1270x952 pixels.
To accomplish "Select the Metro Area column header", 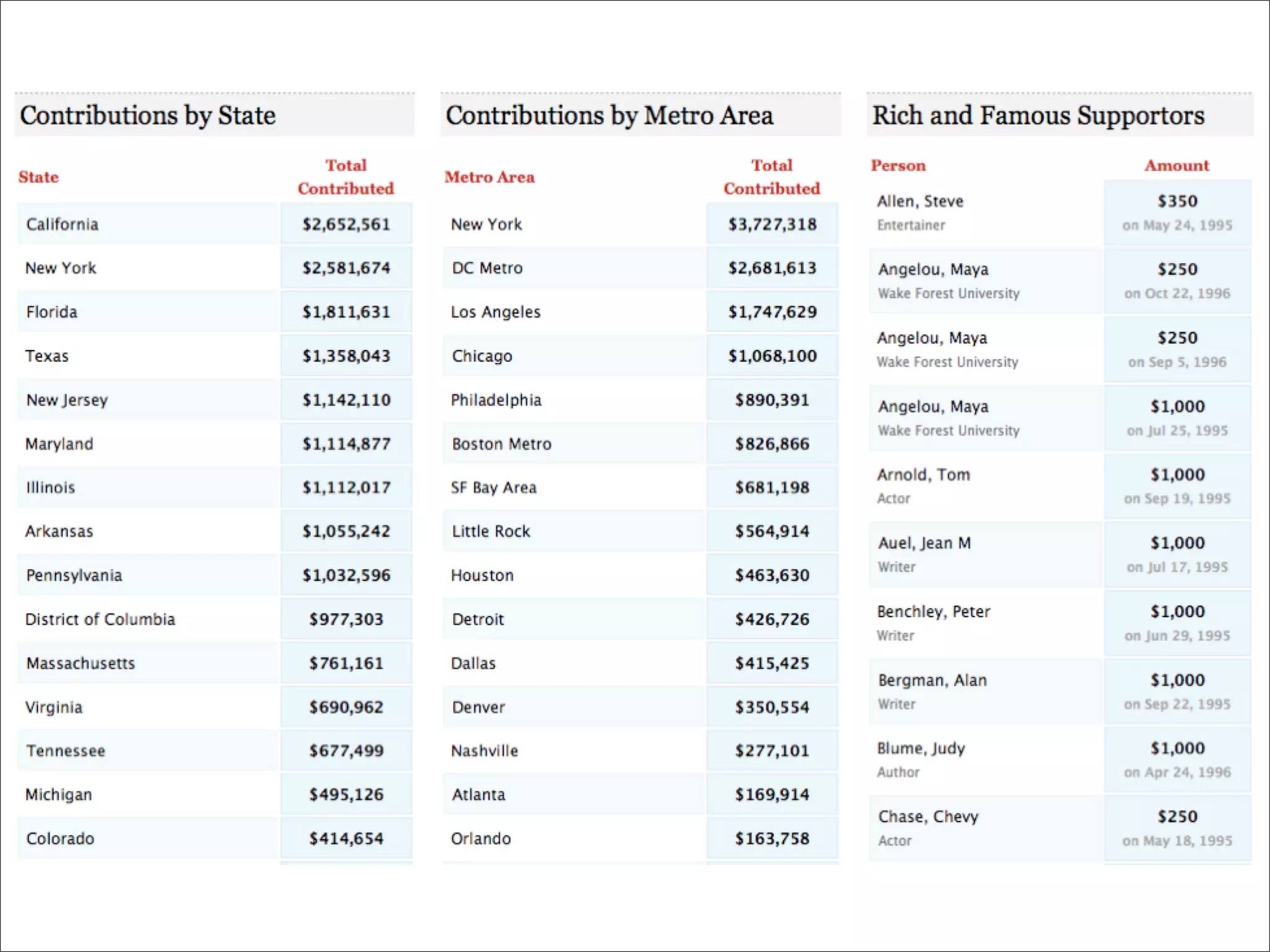I will tap(489, 177).
